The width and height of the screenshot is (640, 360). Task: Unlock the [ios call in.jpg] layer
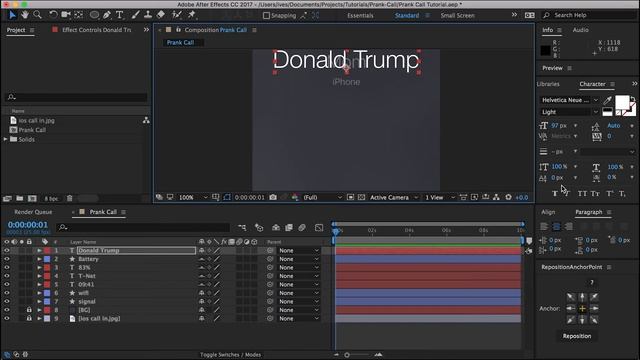coord(29,318)
